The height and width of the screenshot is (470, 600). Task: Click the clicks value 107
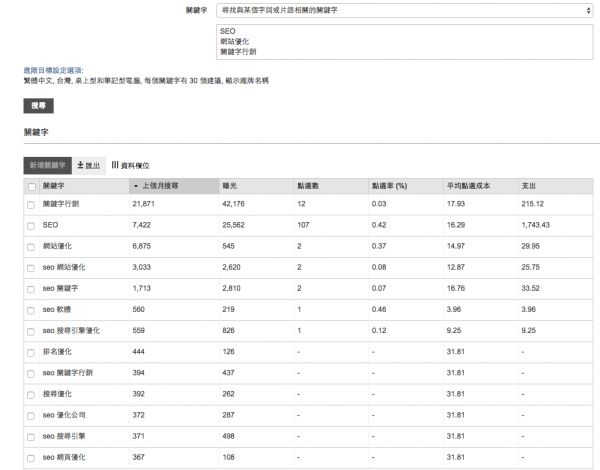303,225
